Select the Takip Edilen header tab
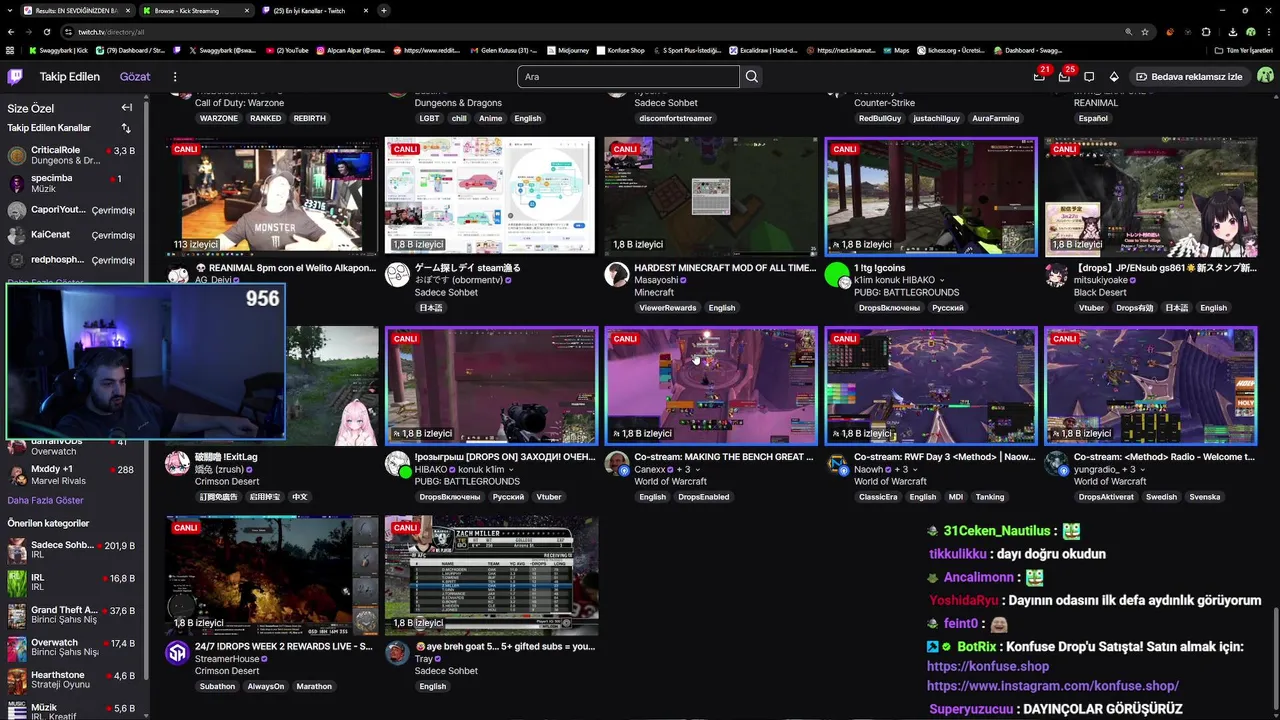This screenshot has height=720, width=1280. tap(69, 76)
